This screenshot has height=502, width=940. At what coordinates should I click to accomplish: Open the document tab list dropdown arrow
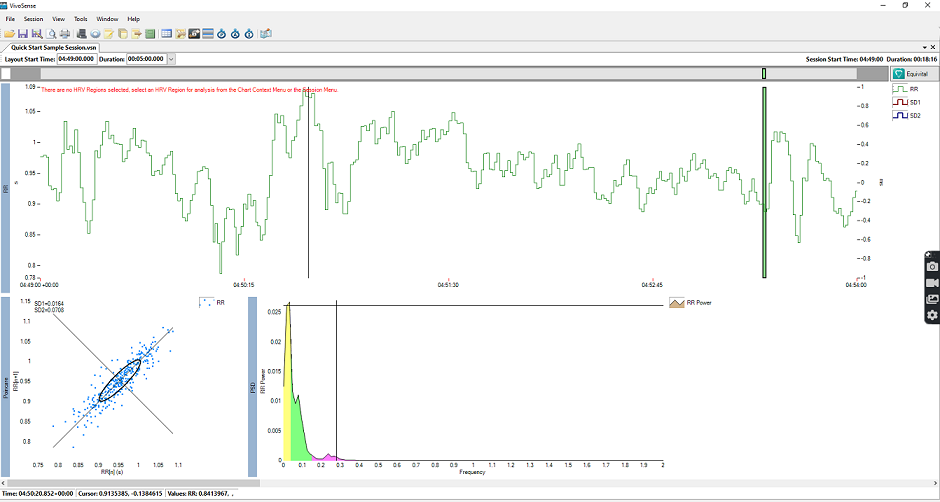924,47
